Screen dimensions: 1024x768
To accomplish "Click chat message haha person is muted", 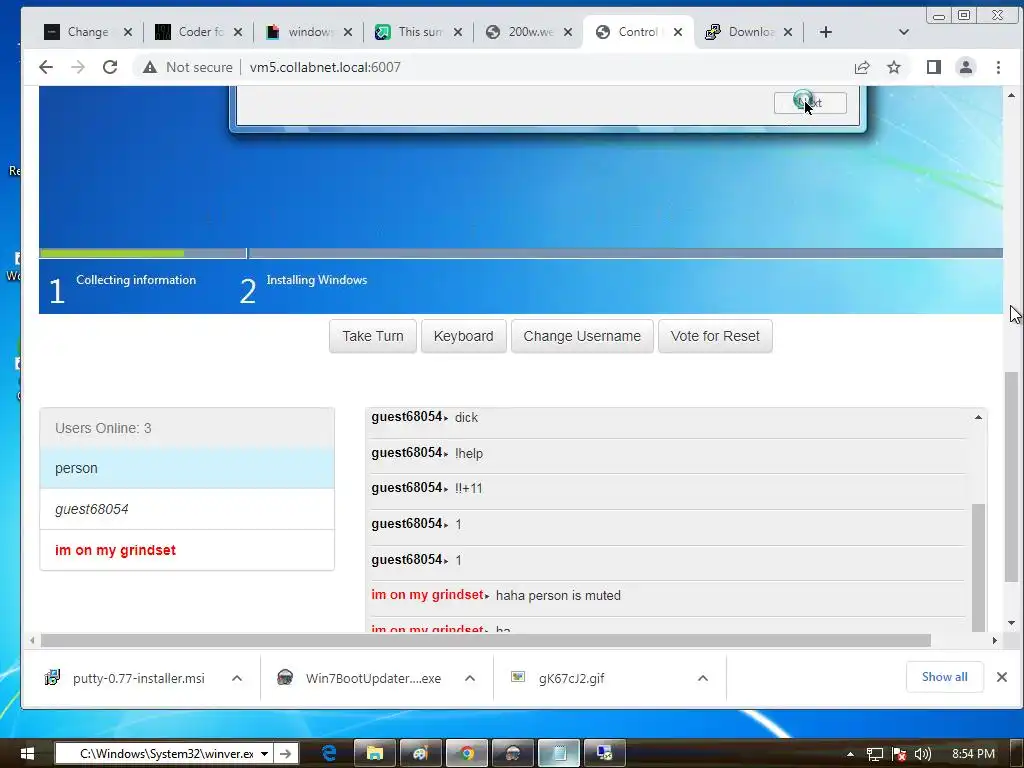I will pos(558,596).
